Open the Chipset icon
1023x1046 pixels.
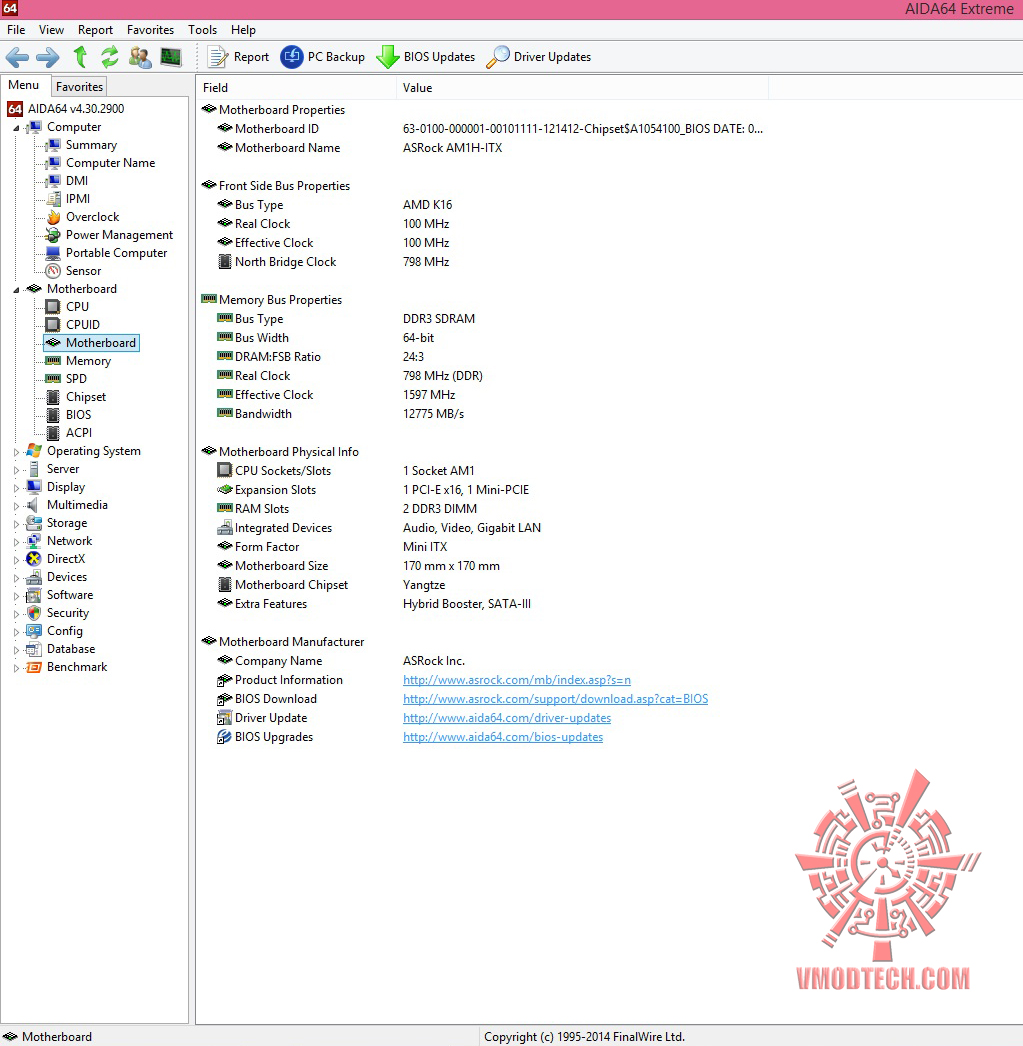(53, 397)
